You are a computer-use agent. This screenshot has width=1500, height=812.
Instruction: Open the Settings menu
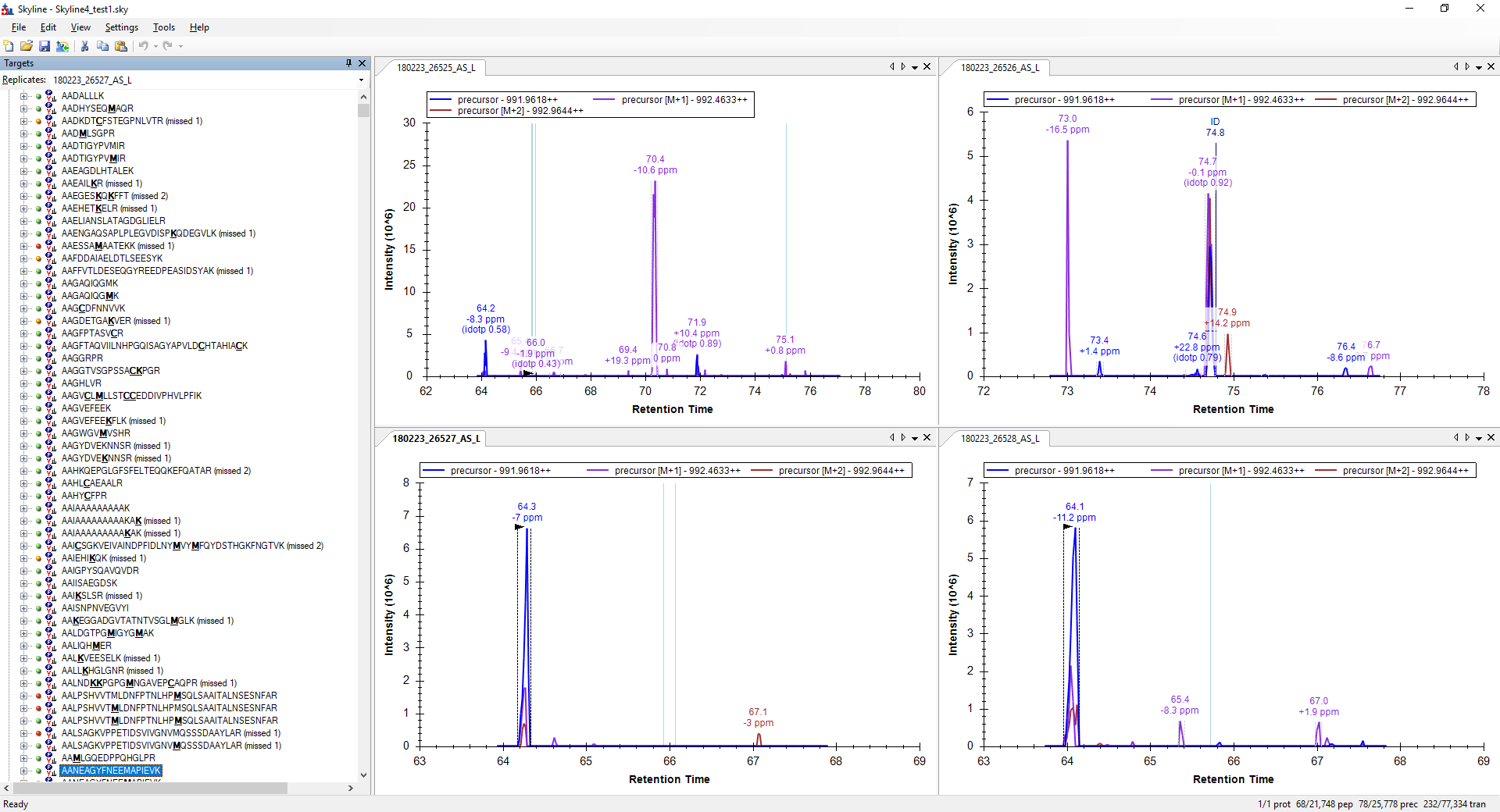pos(121,27)
